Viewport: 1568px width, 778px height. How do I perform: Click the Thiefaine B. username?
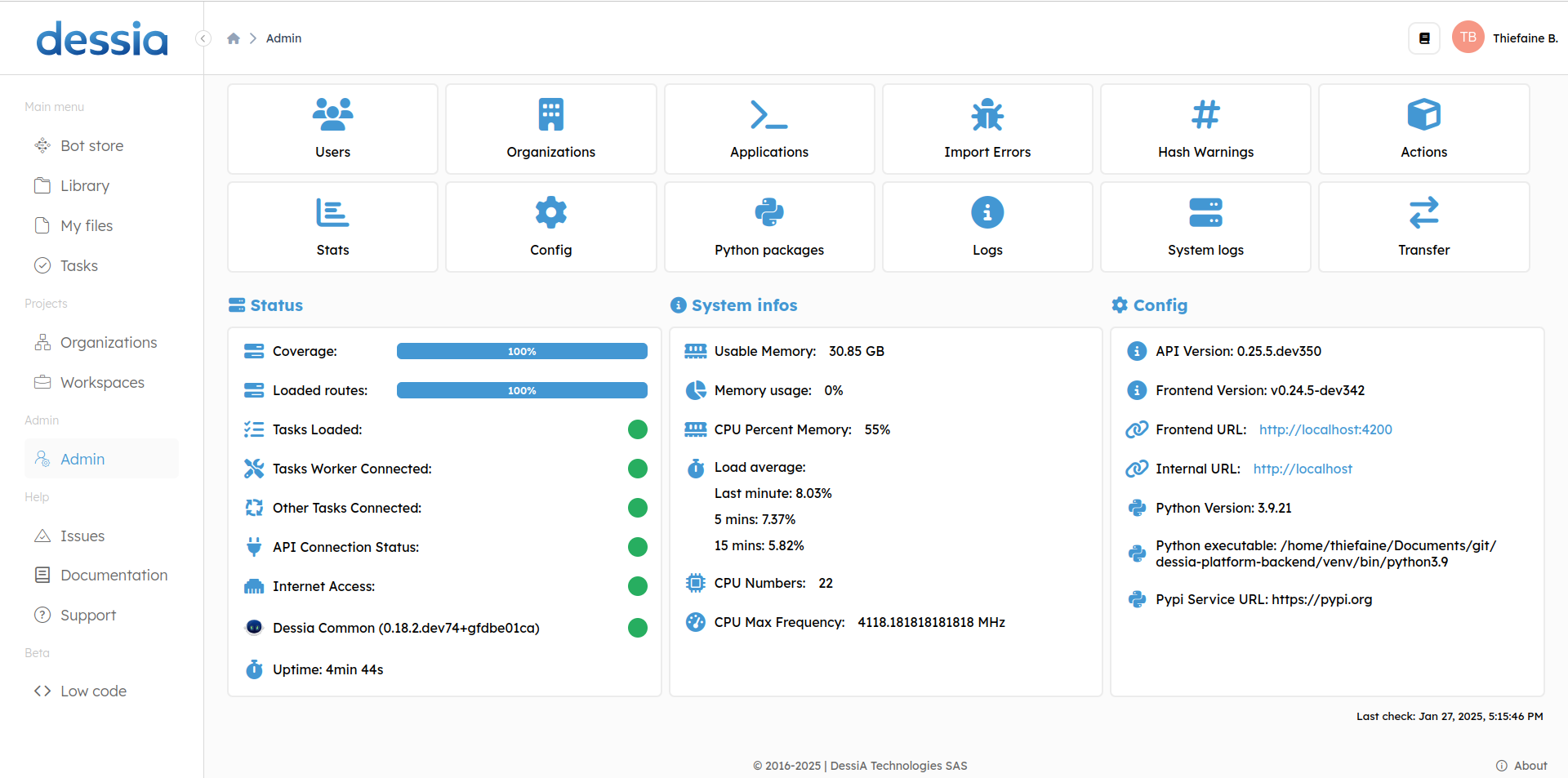[x=1526, y=38]
